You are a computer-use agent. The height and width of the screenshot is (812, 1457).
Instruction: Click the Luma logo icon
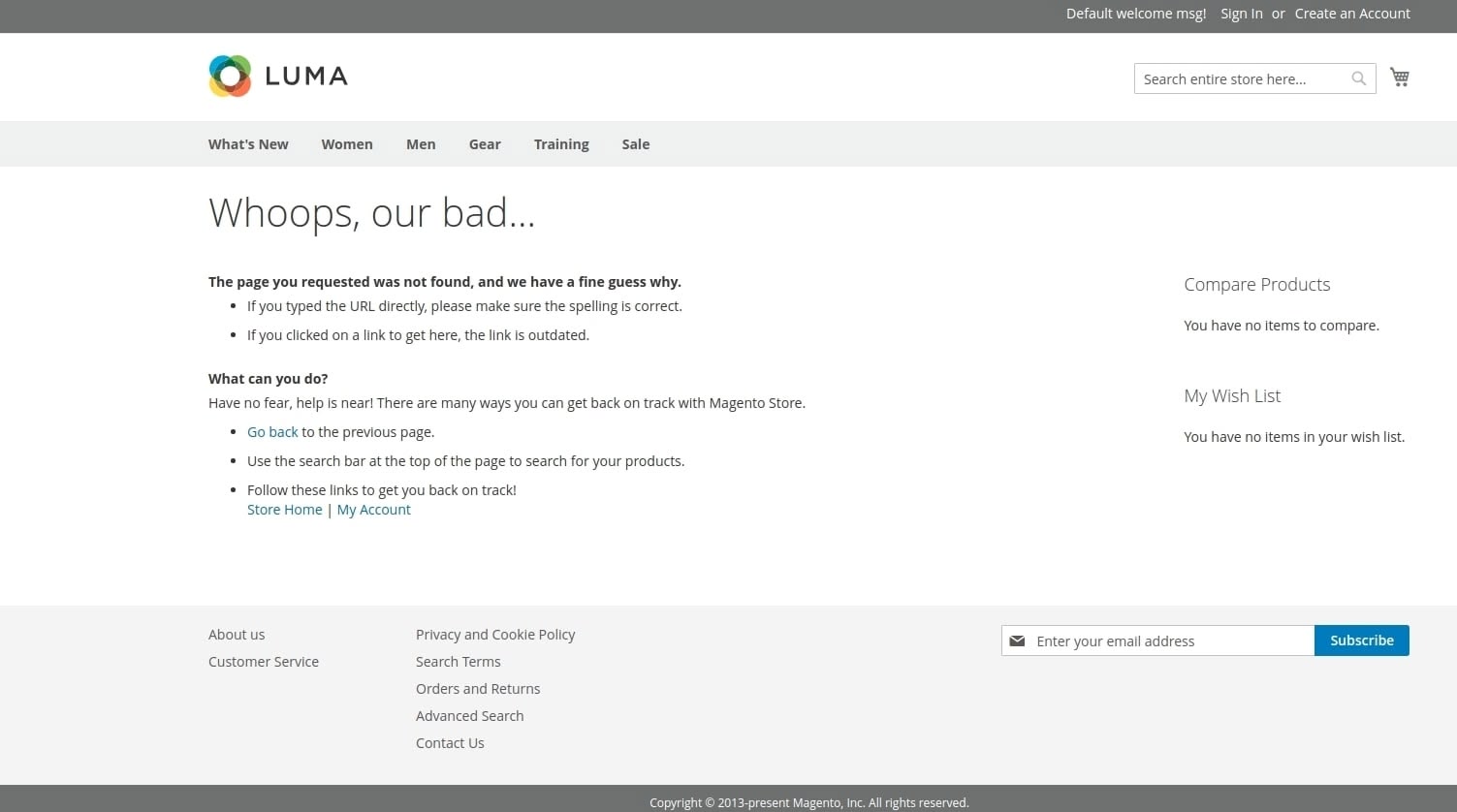[x=231, y=77]
